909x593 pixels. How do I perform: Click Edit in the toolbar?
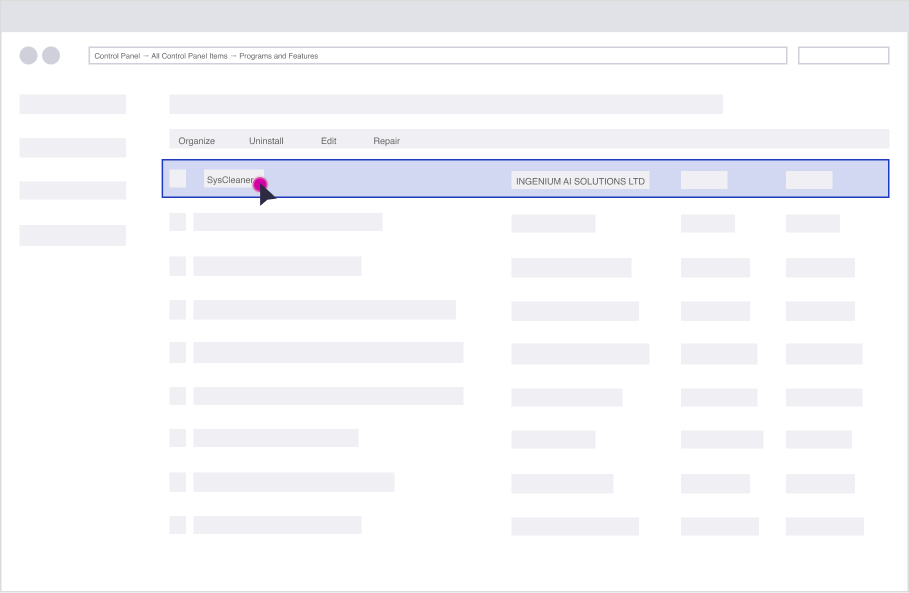click(x=328, y=141)
